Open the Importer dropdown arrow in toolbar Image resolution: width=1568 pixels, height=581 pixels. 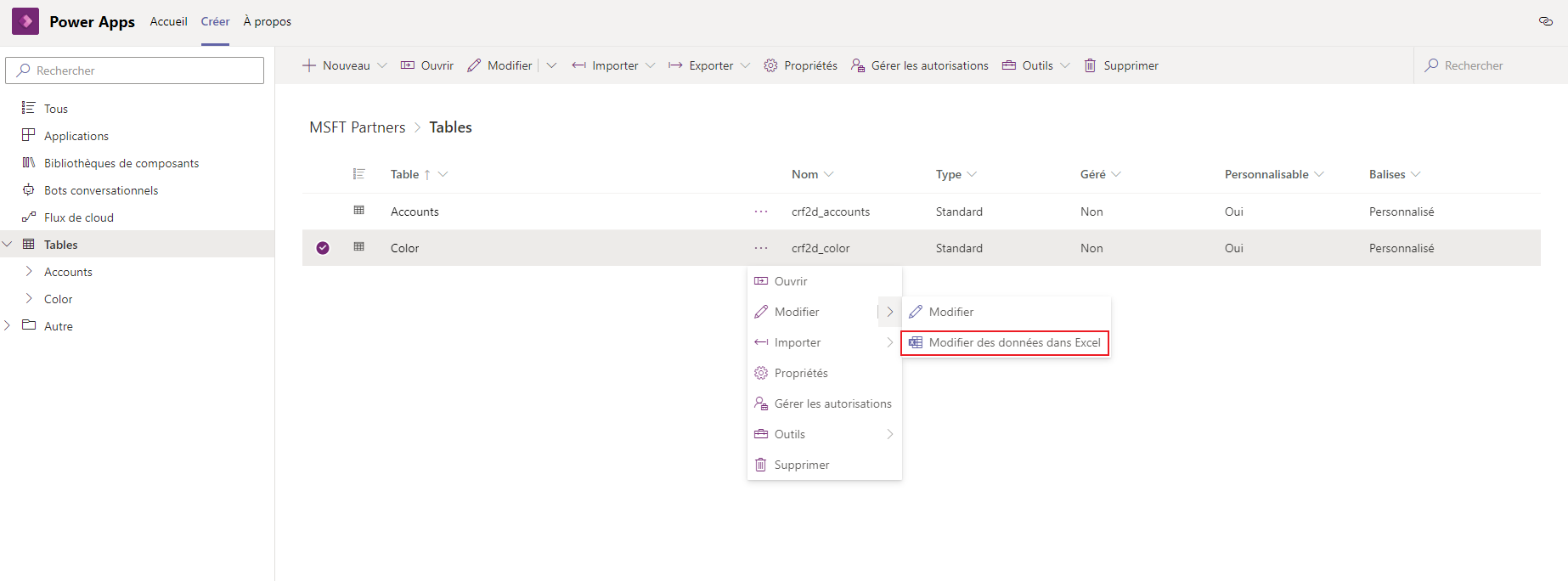(651, 65)
